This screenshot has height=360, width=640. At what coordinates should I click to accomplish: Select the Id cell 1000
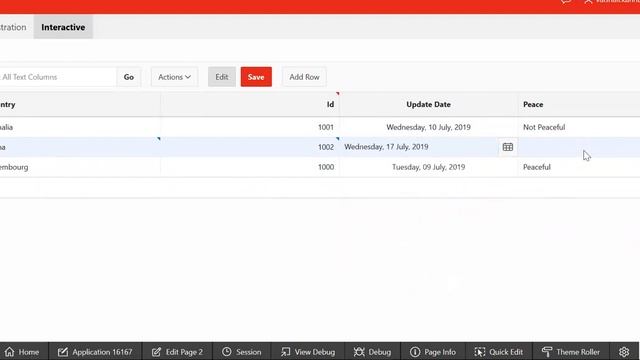[250, 167]
